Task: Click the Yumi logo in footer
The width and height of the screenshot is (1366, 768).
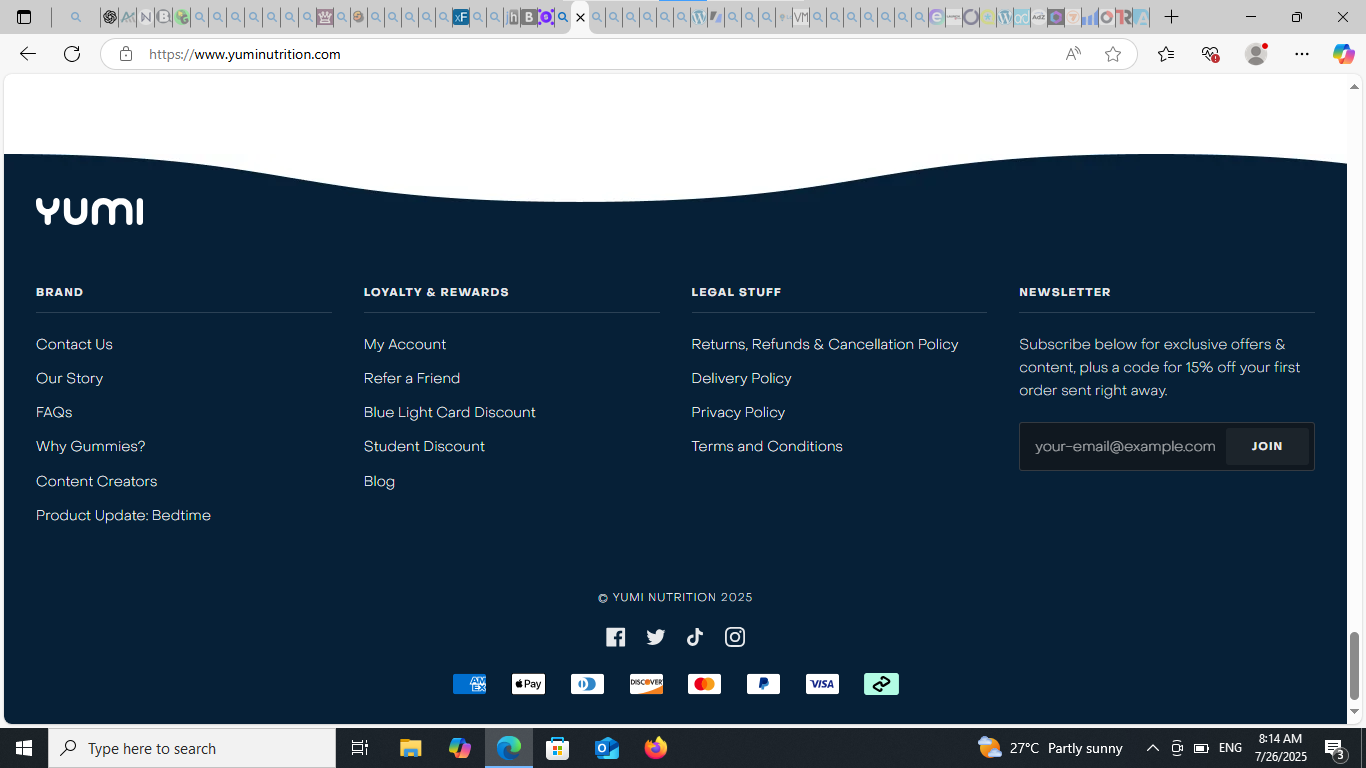Action: (x=89, y=211)
